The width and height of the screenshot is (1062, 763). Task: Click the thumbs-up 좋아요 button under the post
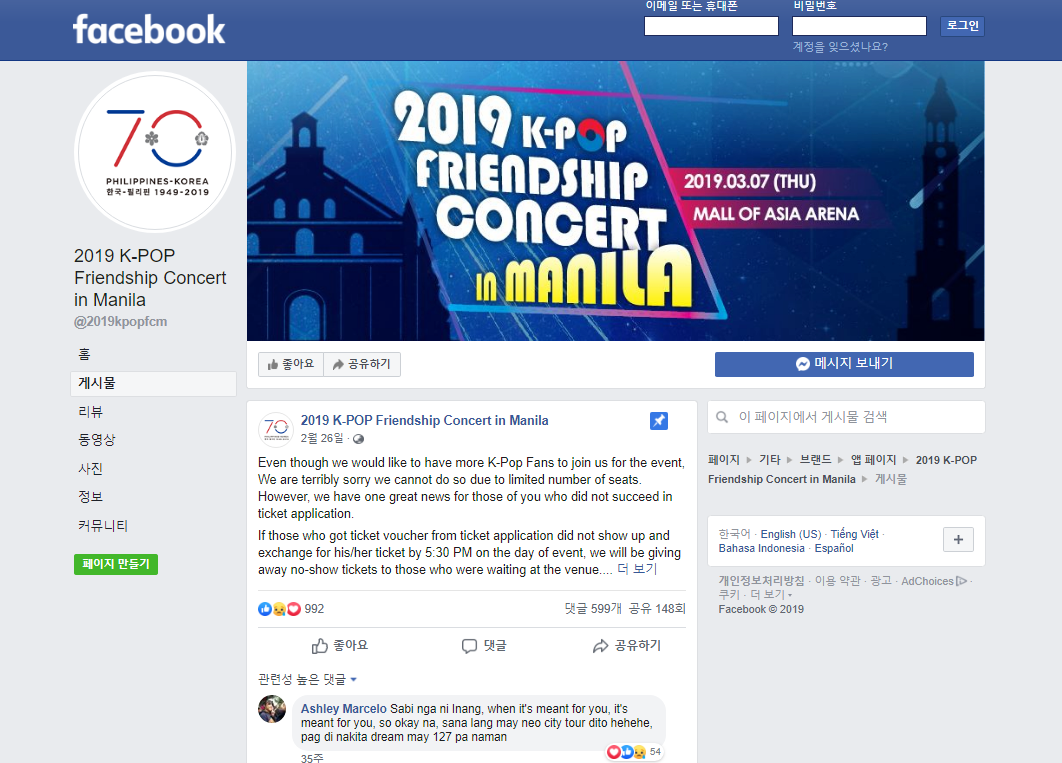click(x=339, y=646)
